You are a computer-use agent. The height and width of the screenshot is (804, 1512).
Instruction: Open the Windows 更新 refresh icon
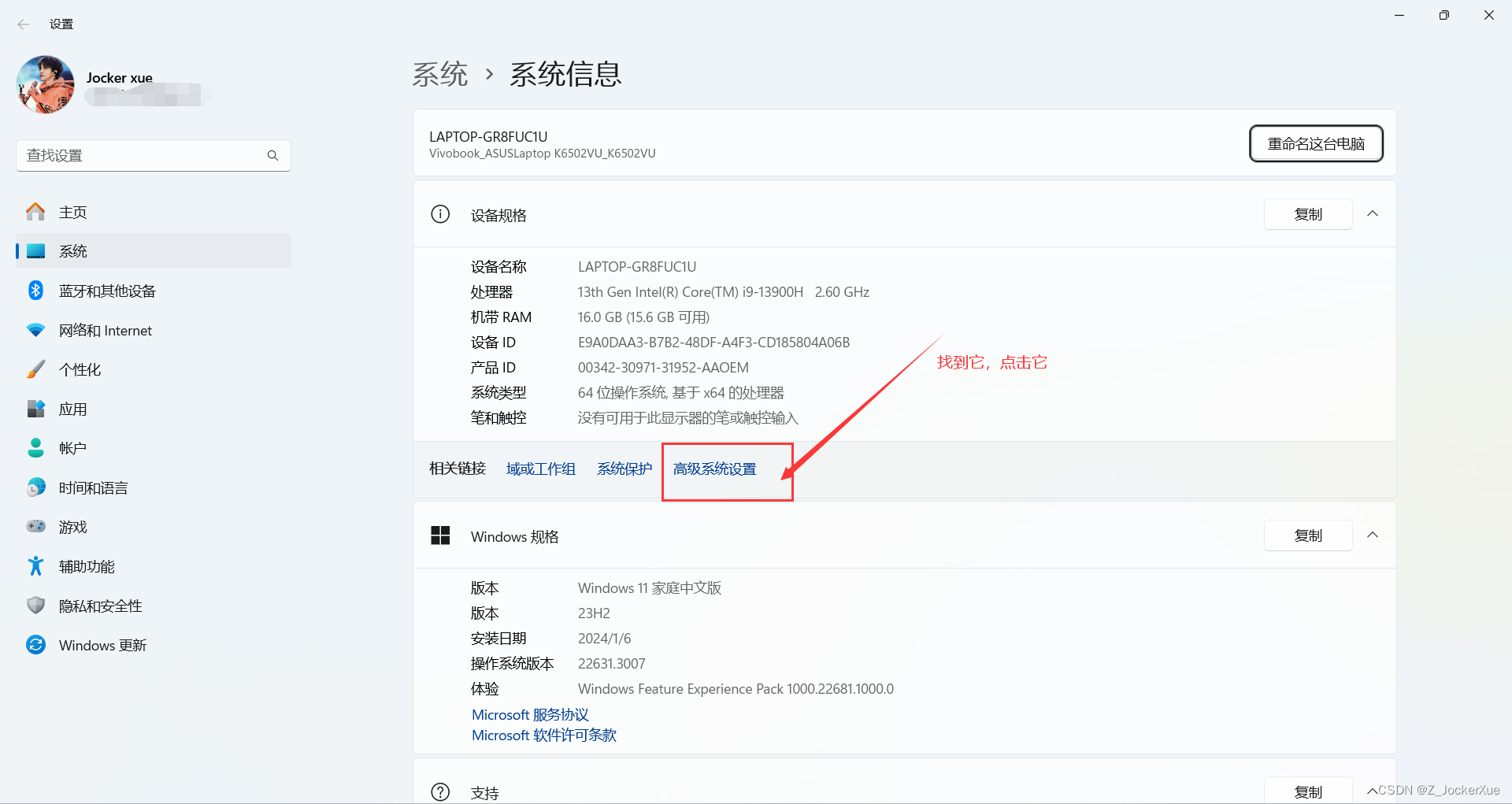[x=35, y=645]
